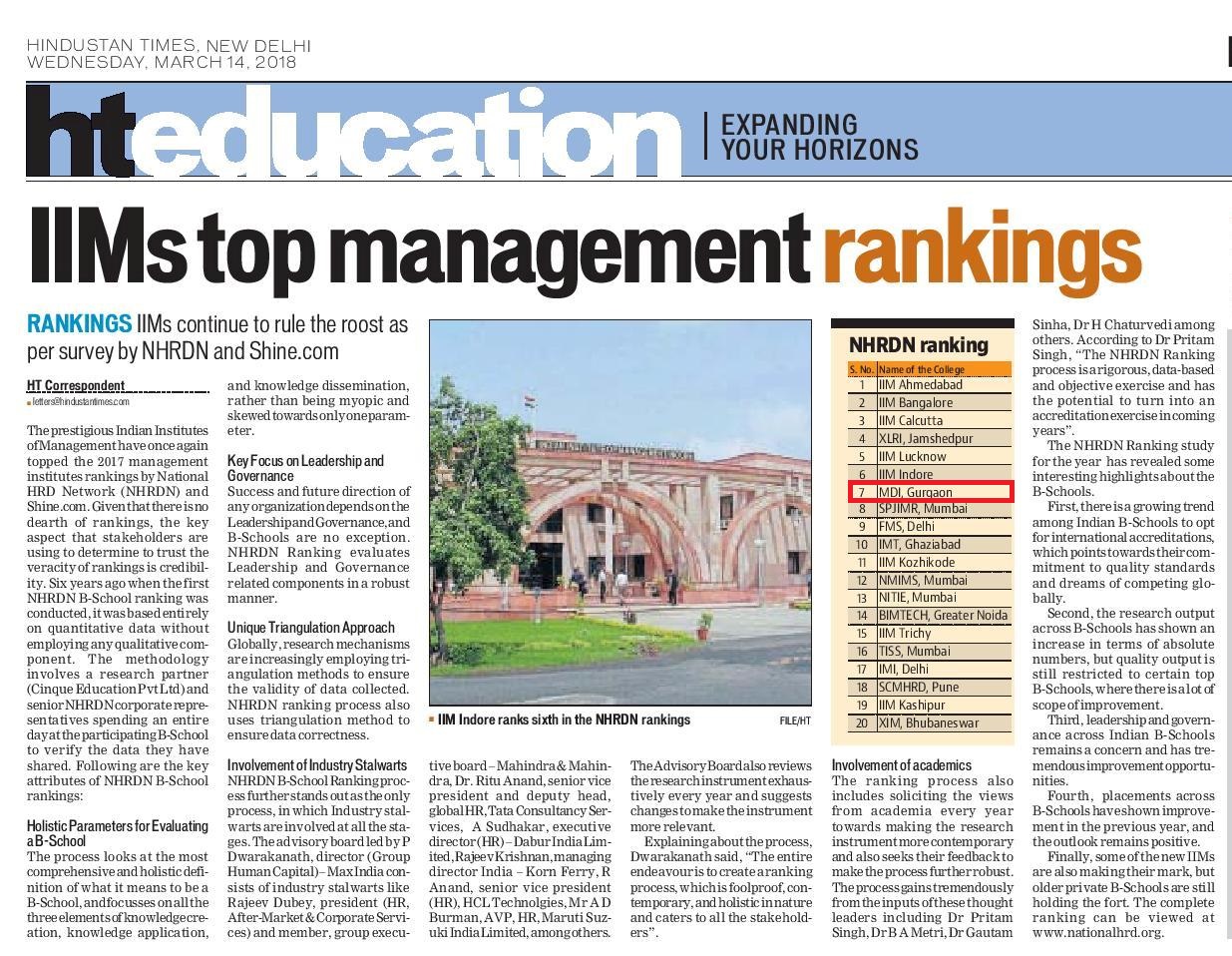This screenshot has width=1232, height=956.
Task: Click the date 'WEDNESDAY, MARCH 14, 2018'
Action: pos(162,62)
